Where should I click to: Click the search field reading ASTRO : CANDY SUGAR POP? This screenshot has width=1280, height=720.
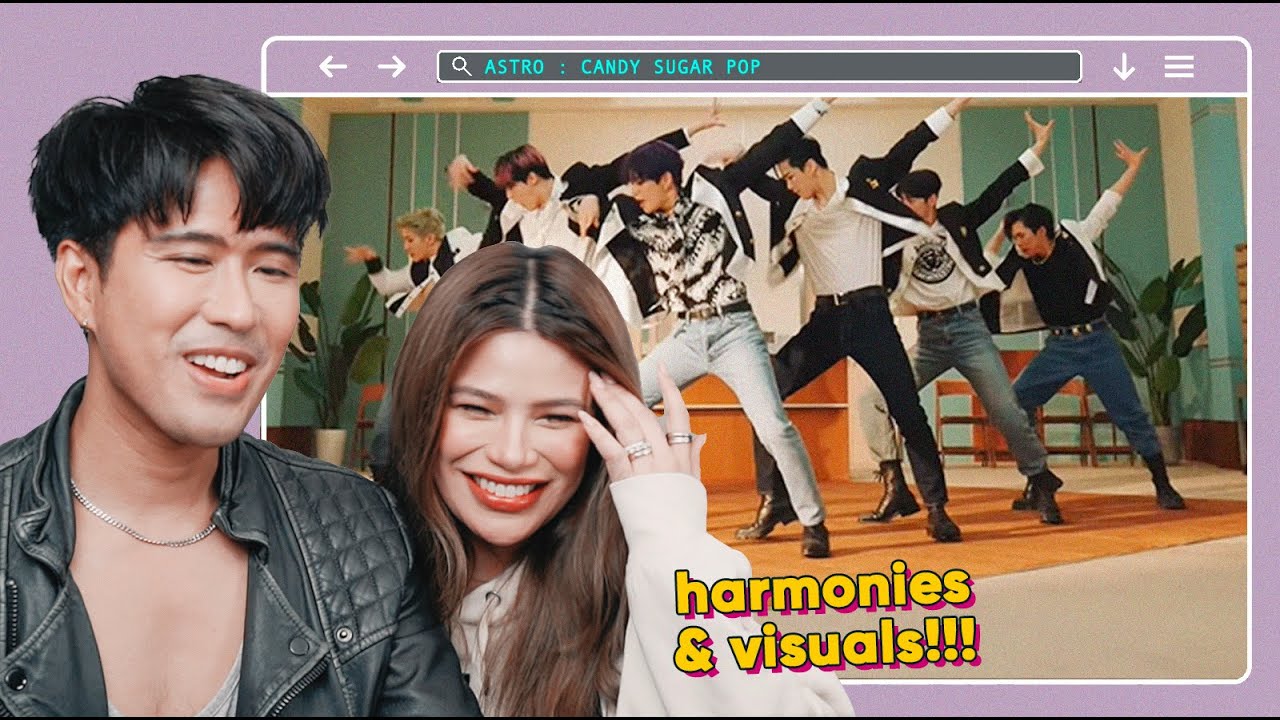pyautogui.click(x=759, y=67)
